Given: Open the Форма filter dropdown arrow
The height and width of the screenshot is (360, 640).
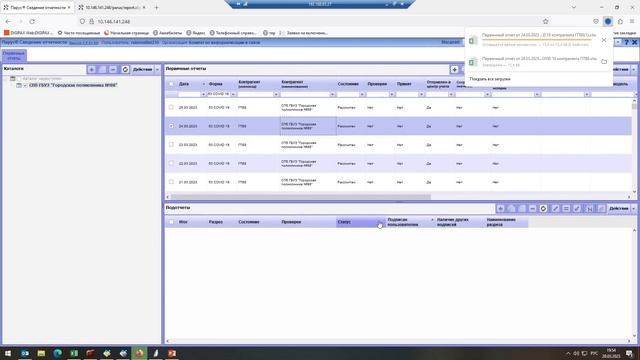Looking at the screenshot, I should 233,94.
